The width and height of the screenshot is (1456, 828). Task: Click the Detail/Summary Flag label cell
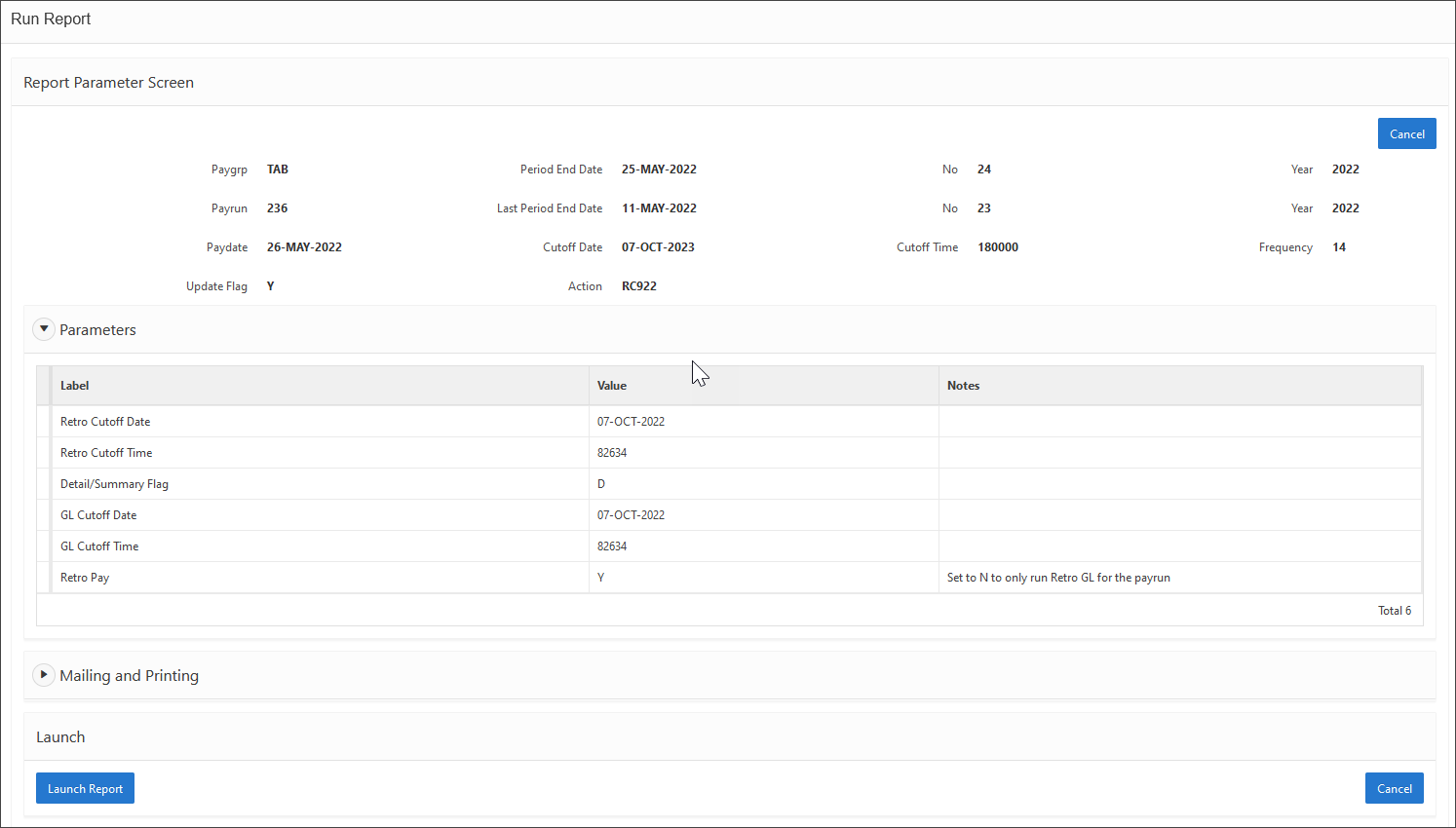tap(114, 484)
